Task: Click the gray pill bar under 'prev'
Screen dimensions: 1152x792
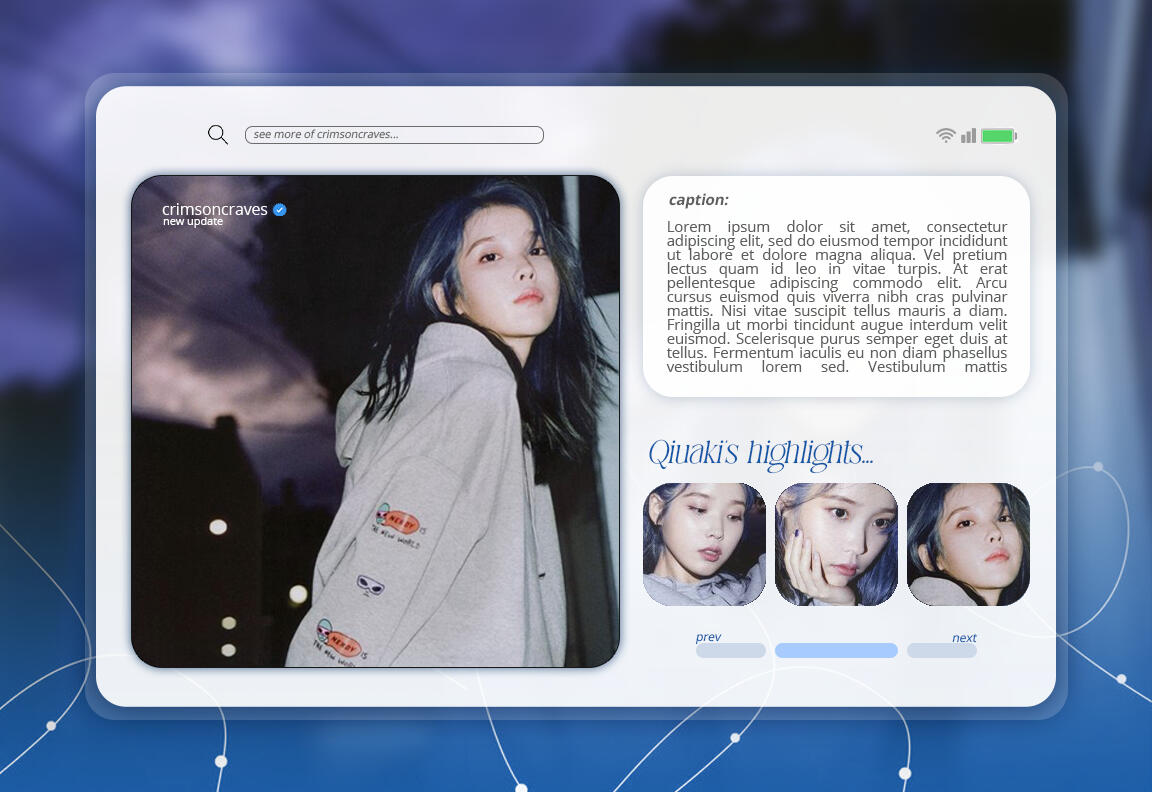Action: click(730, 651)
